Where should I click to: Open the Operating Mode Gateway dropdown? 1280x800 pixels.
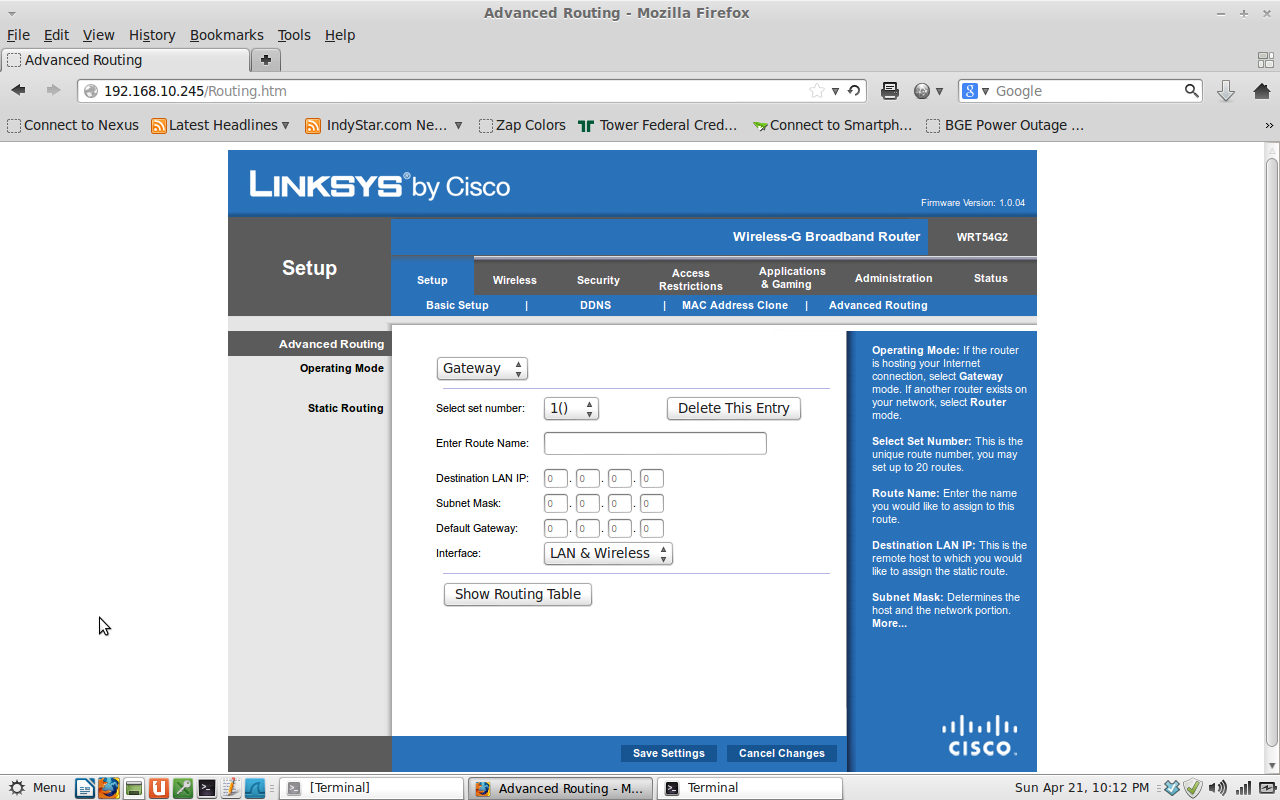(x=482, y=369)
